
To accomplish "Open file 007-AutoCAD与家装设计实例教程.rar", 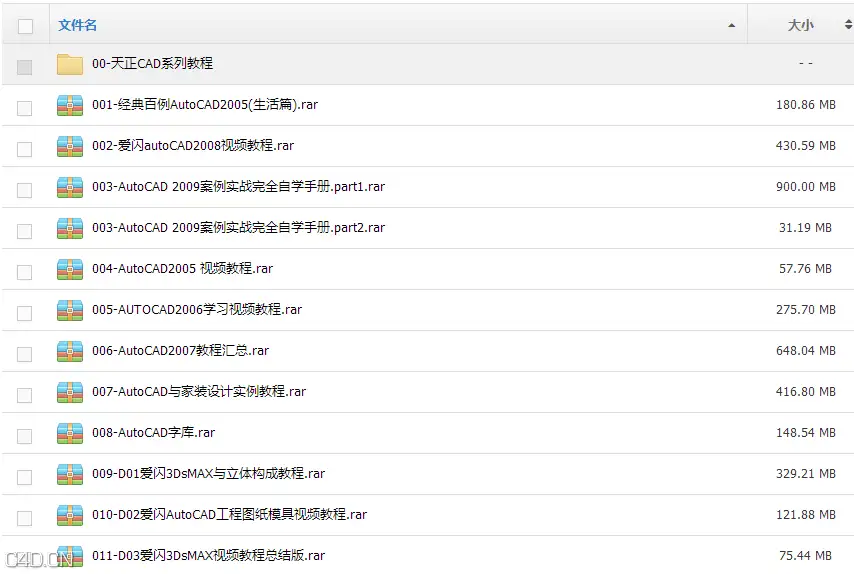I will [199, 391].
